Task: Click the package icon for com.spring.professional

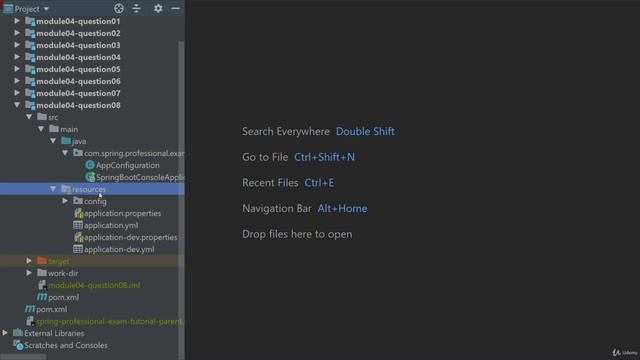Action: pyautogui.click(x=78, y=153)
